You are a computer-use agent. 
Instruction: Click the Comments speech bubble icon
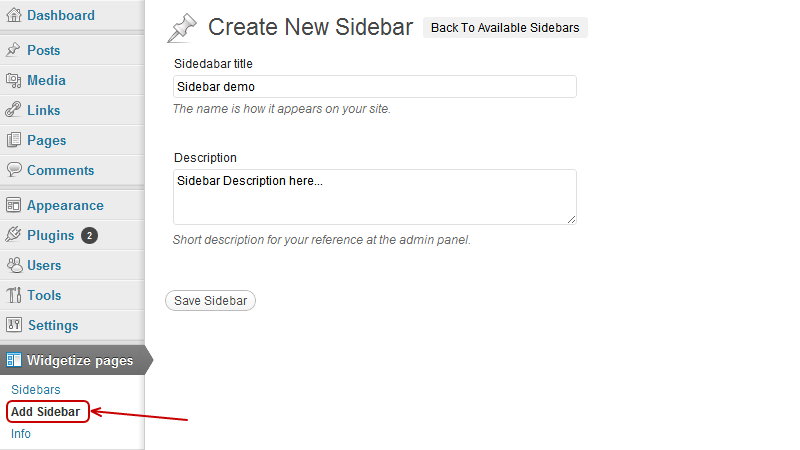[x=14, y=169]
